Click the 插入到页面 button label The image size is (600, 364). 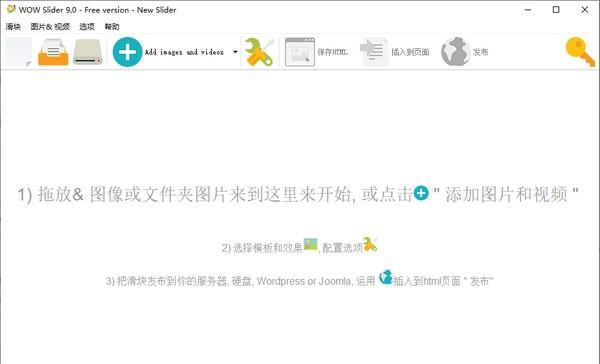pos(410,52)
